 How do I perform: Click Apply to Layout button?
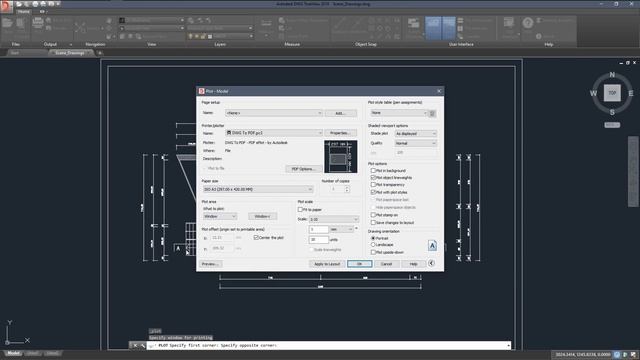coord(327,264)
